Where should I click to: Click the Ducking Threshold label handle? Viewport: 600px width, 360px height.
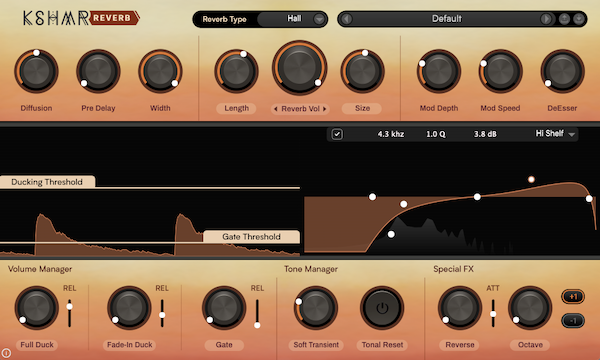coord(47,182)
